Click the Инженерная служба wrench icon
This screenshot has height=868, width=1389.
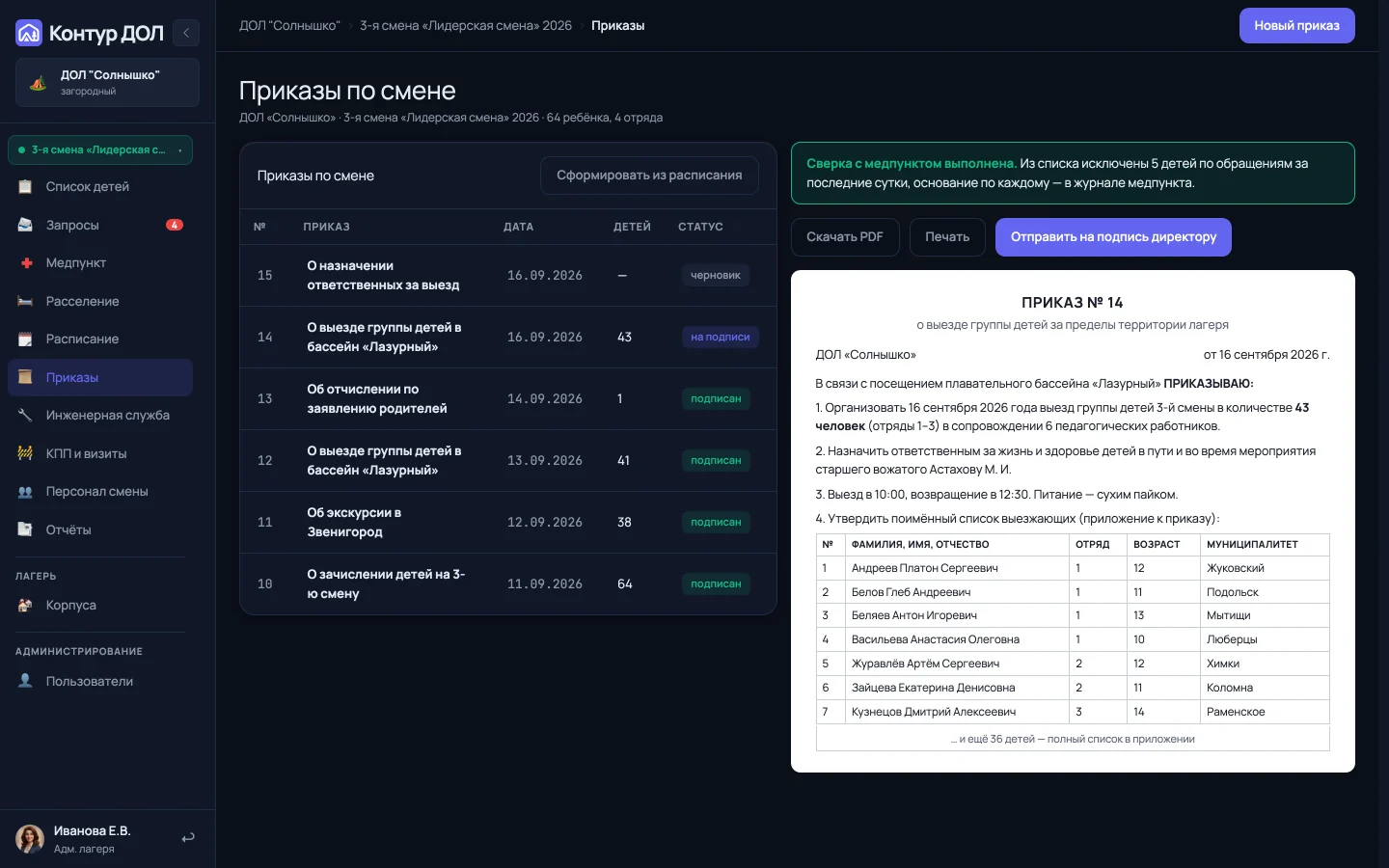tap(26, 416)
